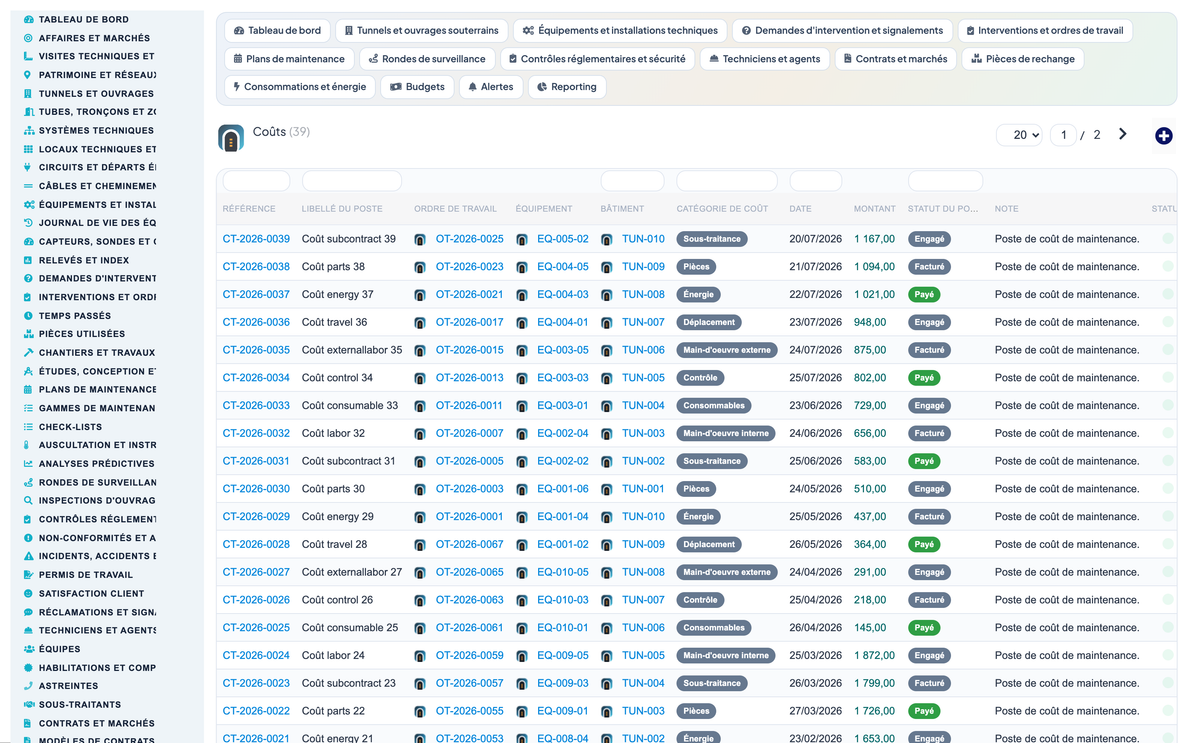Toggle status circle for row CT-2026-0035

pyautogui.click(x=1167, y=350)
